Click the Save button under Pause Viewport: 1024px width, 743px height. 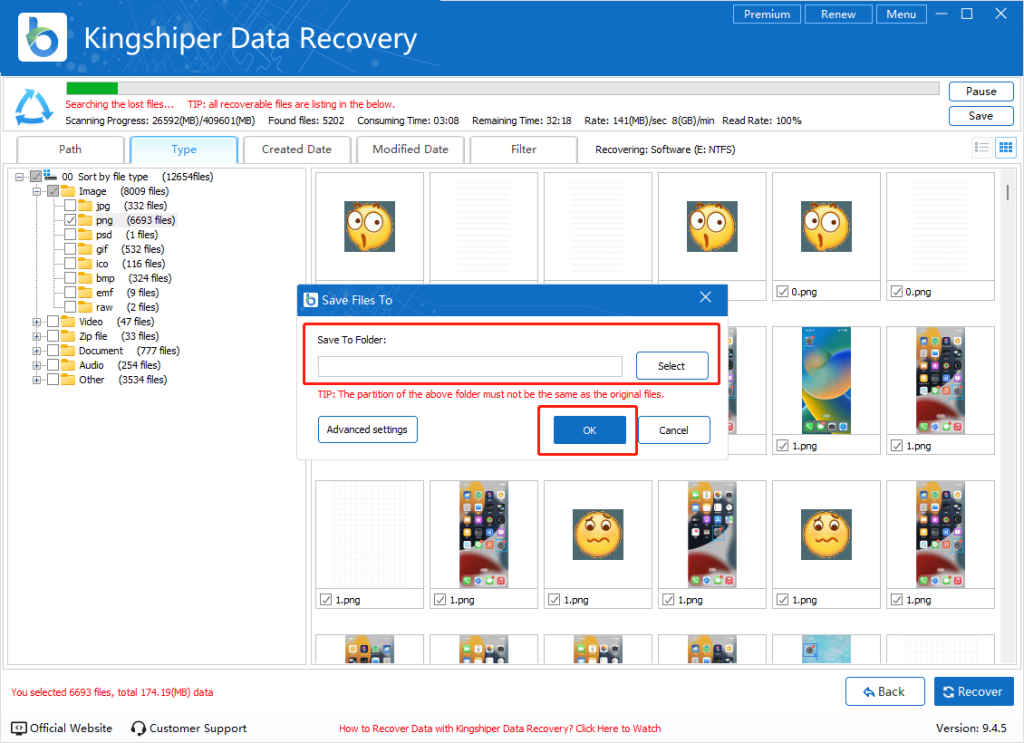[x=981, y=116]
